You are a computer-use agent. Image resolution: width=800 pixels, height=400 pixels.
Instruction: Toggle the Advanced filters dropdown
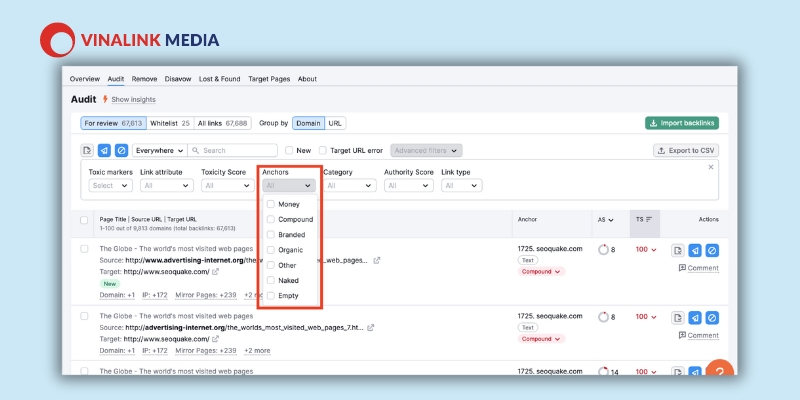[x=427, y=151]
